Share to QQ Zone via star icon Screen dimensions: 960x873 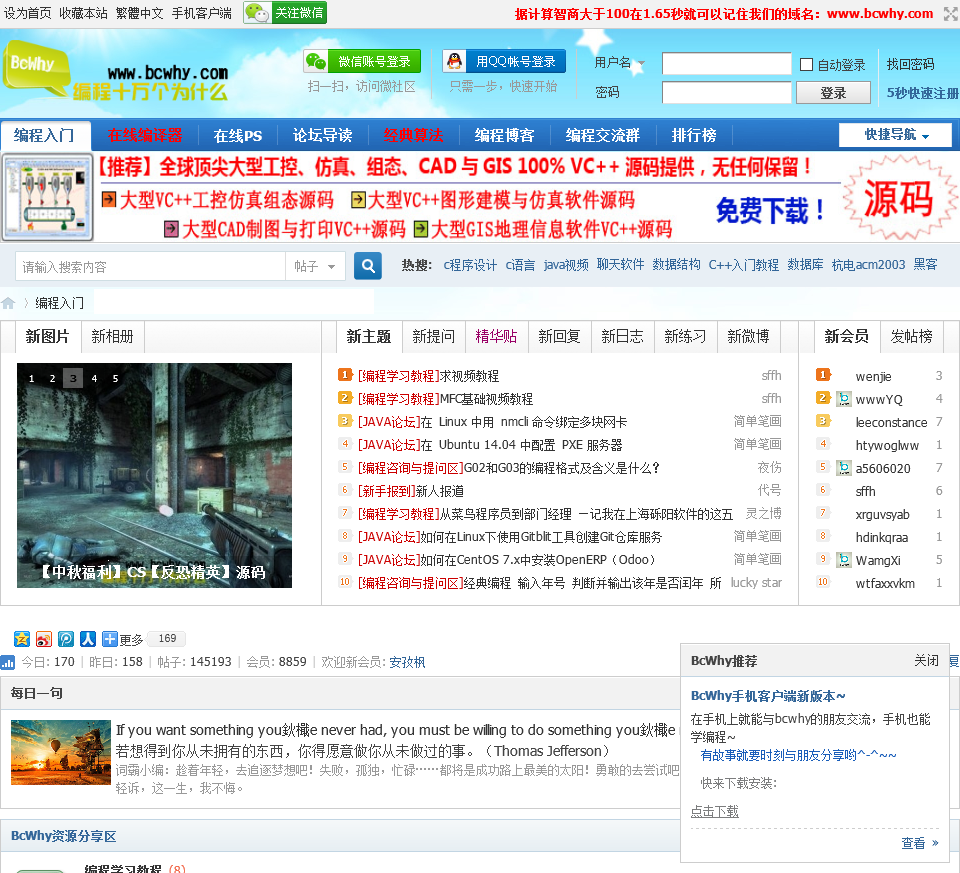pyautogui.click(x=21, y=639)
